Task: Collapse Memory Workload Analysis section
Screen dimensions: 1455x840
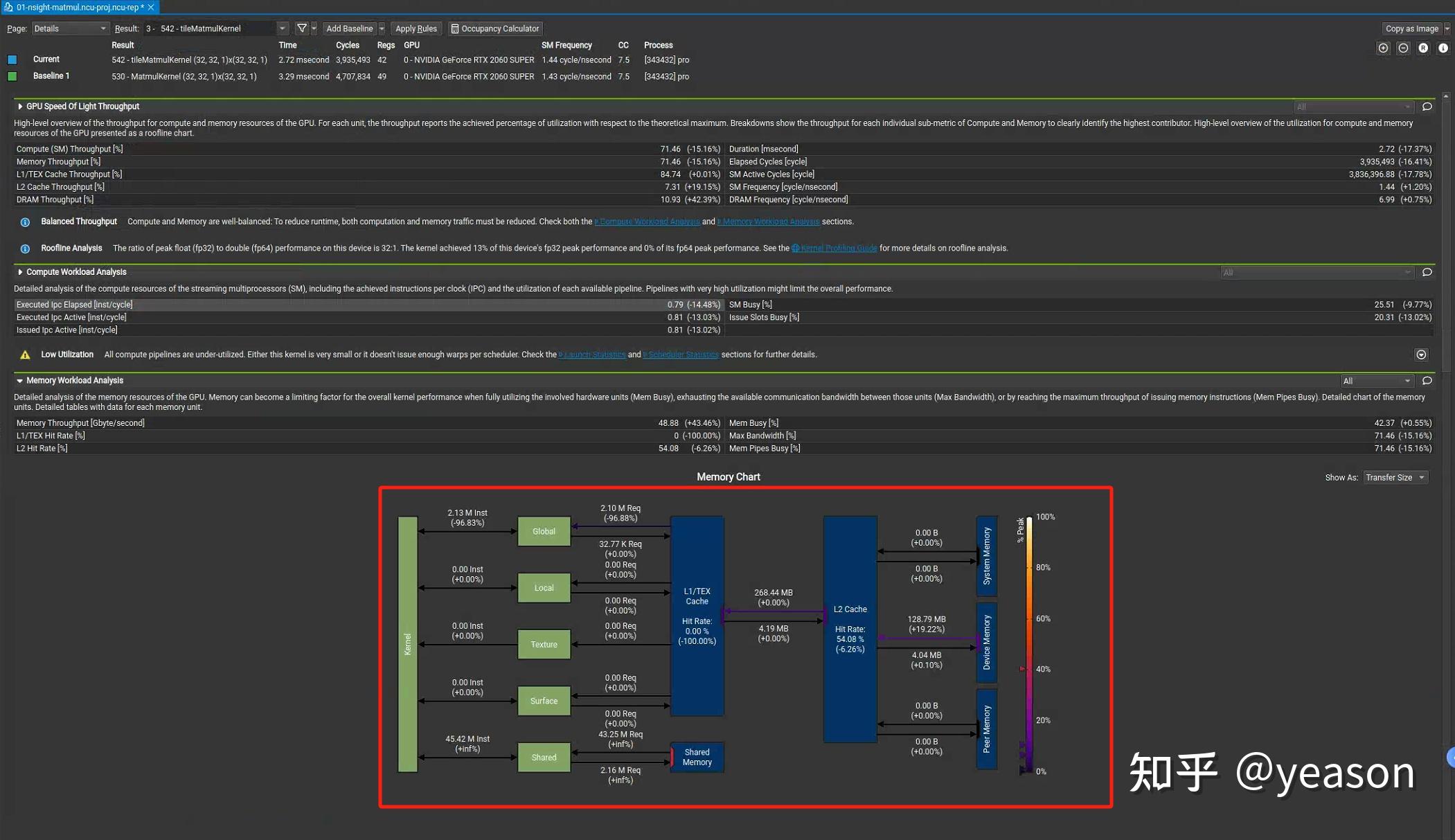Action: click(x=20, y=381)
